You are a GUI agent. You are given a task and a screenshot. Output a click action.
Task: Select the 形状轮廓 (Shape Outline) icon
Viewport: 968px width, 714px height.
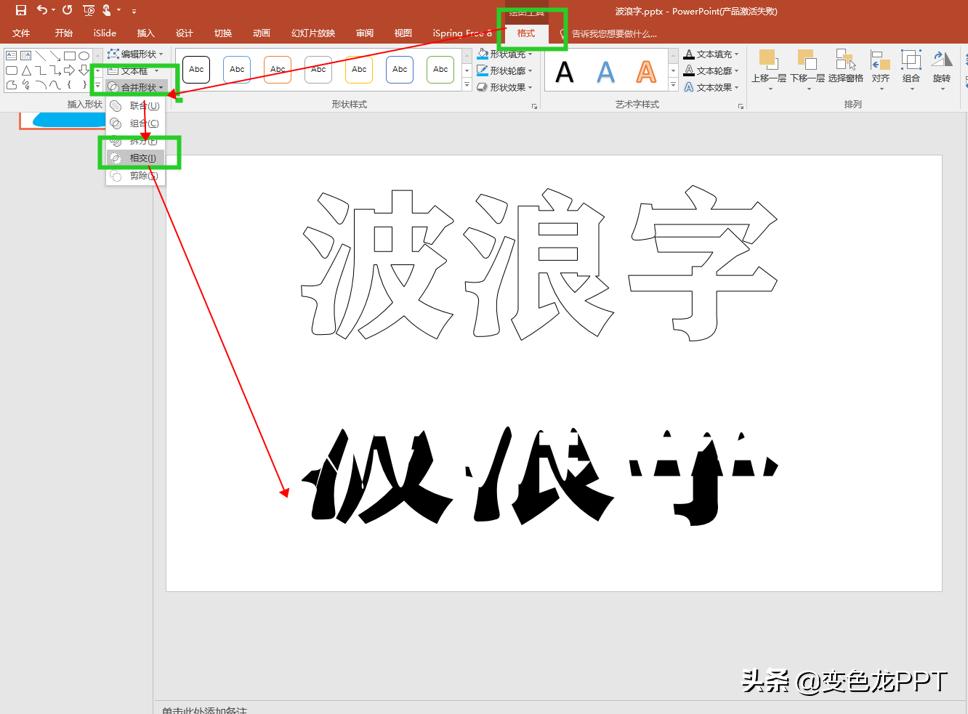point(483,72)
